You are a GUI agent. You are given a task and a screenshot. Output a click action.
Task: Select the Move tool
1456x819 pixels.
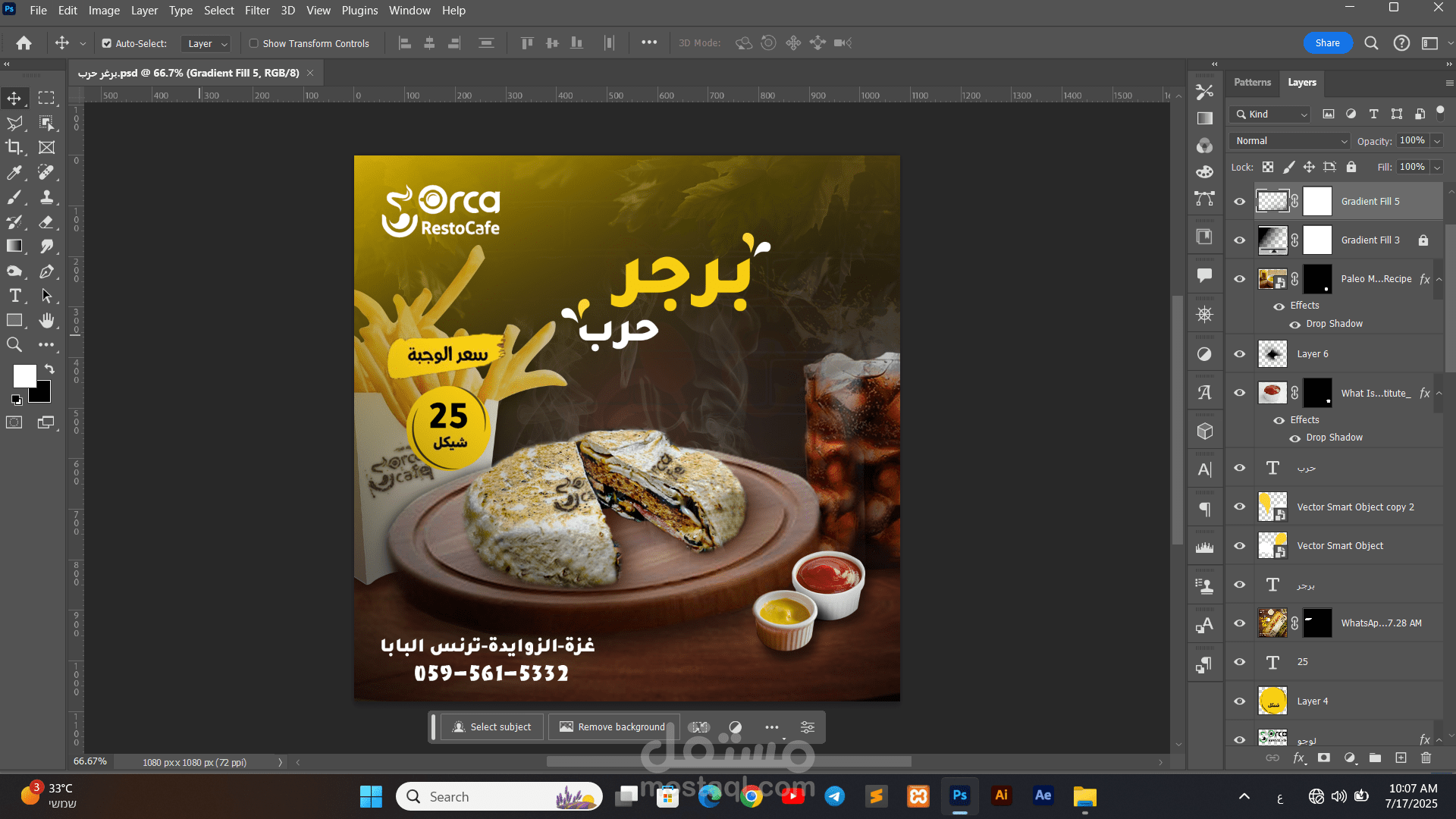tap(14, 98)
